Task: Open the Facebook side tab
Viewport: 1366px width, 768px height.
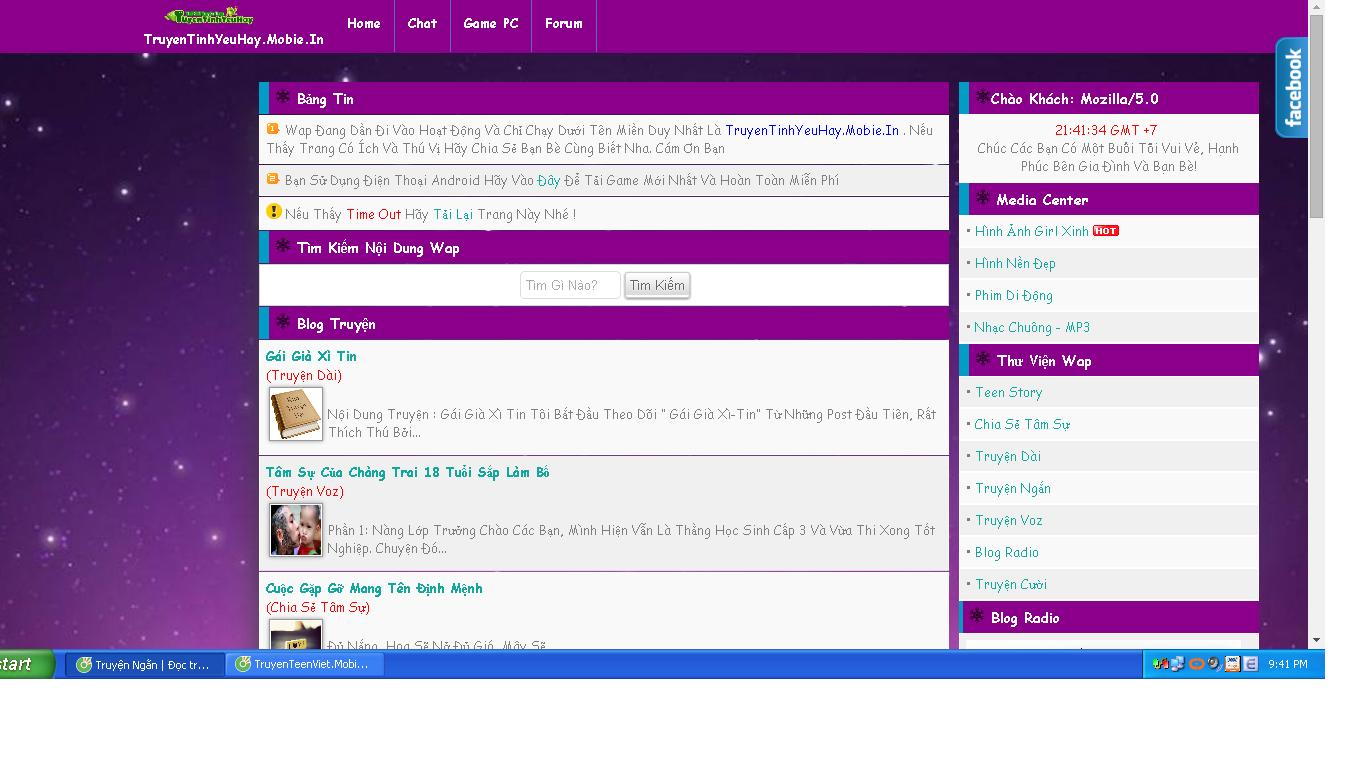Action: [1292, 88]
